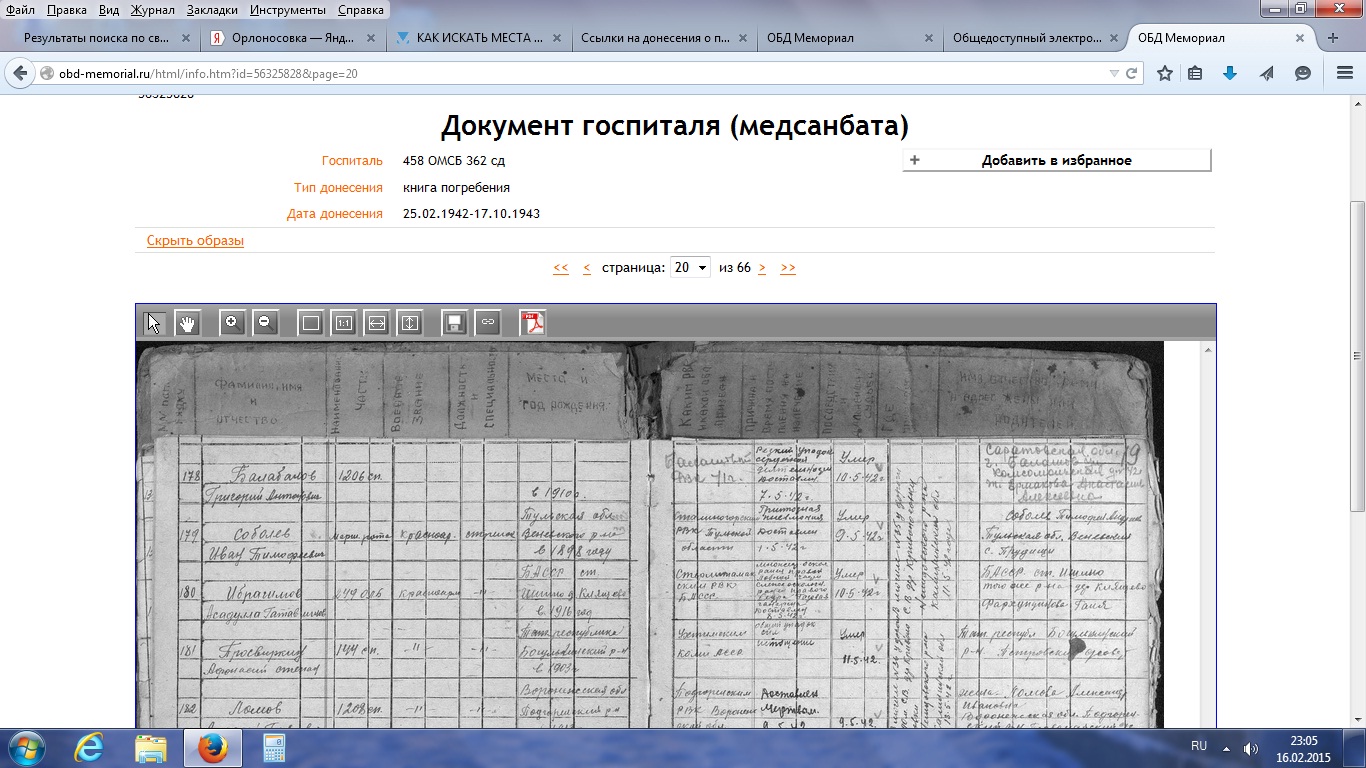
Task: Open the Windows Start menu
Action: [x=25, y=747]
